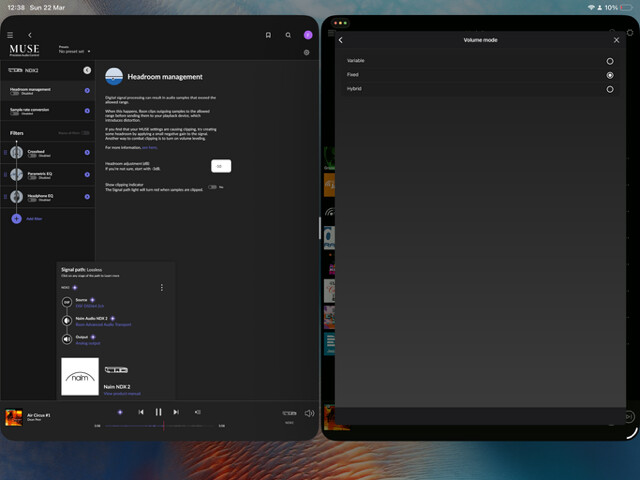Click the Crossfeed filter icon

point(16,152)
